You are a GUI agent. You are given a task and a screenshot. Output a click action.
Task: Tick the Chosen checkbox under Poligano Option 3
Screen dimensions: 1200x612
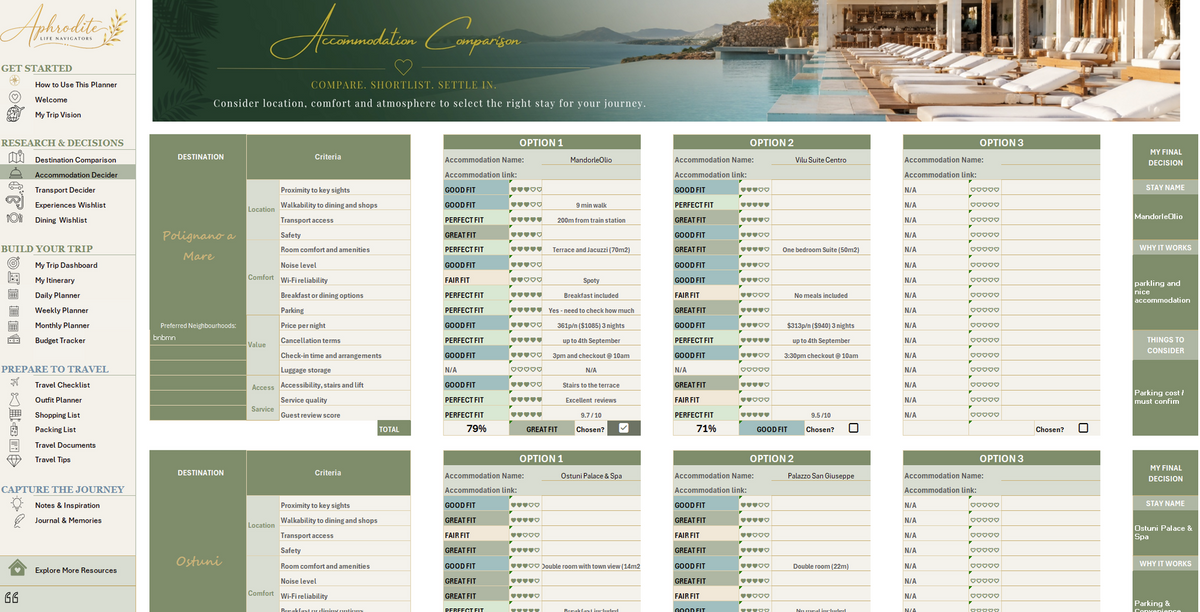(x=1083, y=428)
